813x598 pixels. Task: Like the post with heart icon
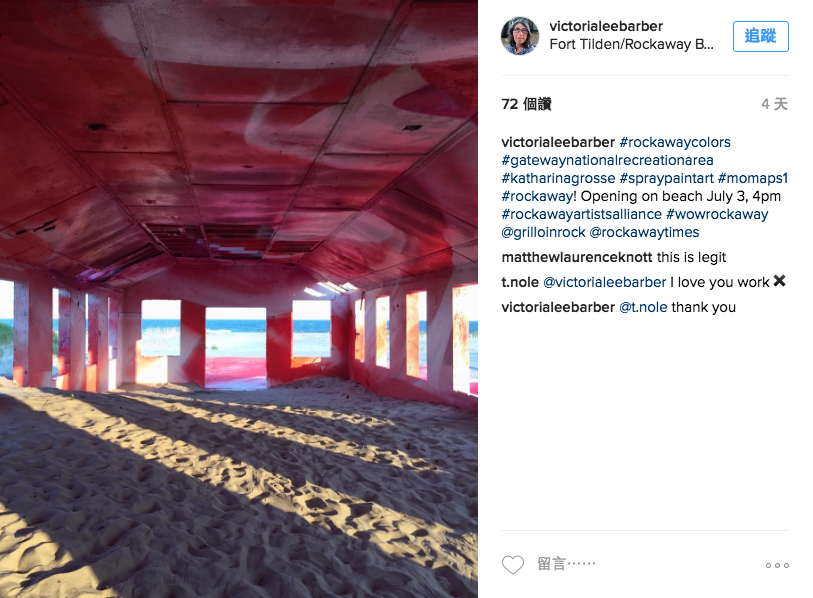point(513,564)
